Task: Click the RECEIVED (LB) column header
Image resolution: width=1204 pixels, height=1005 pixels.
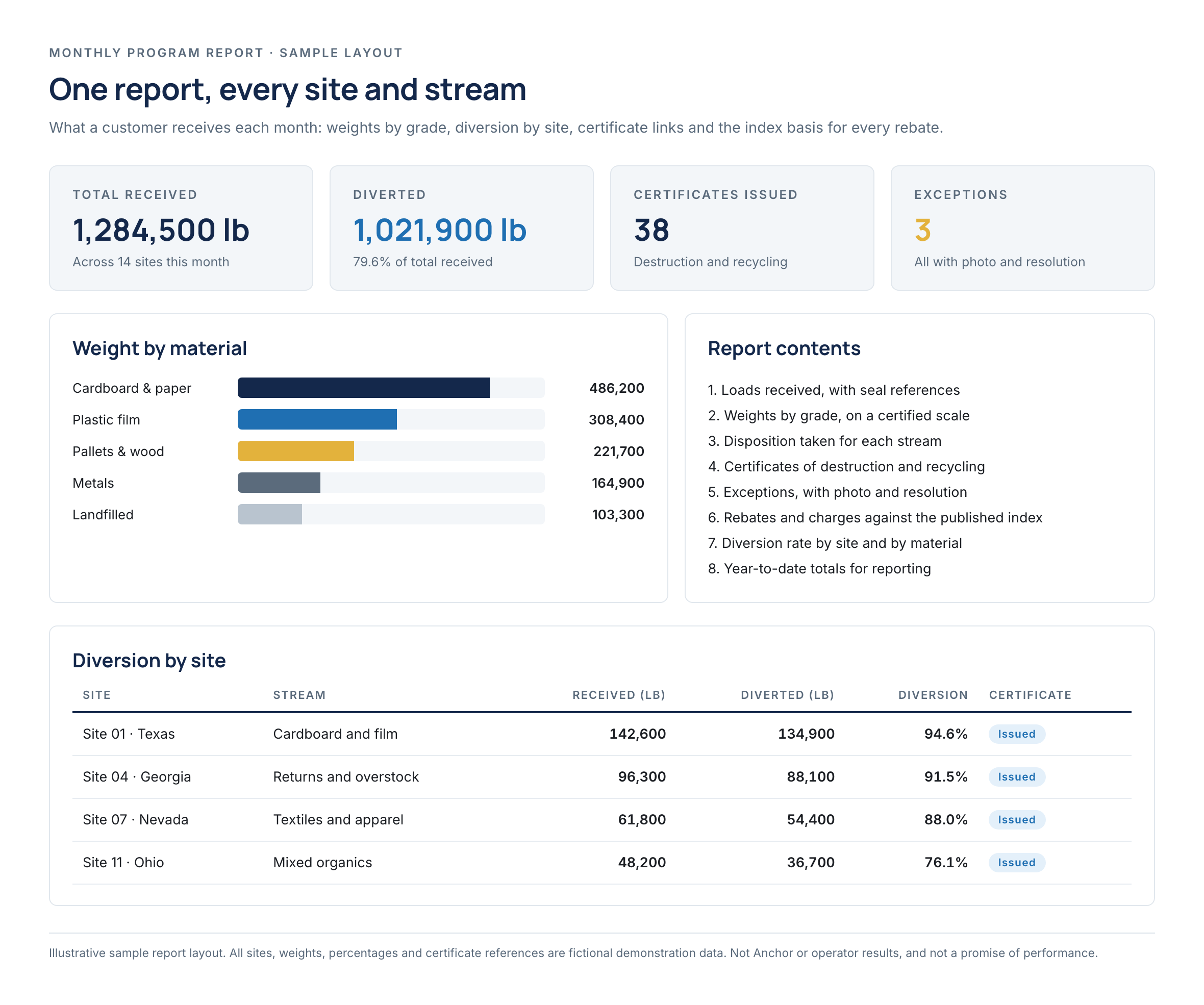Action: (619, 695)
